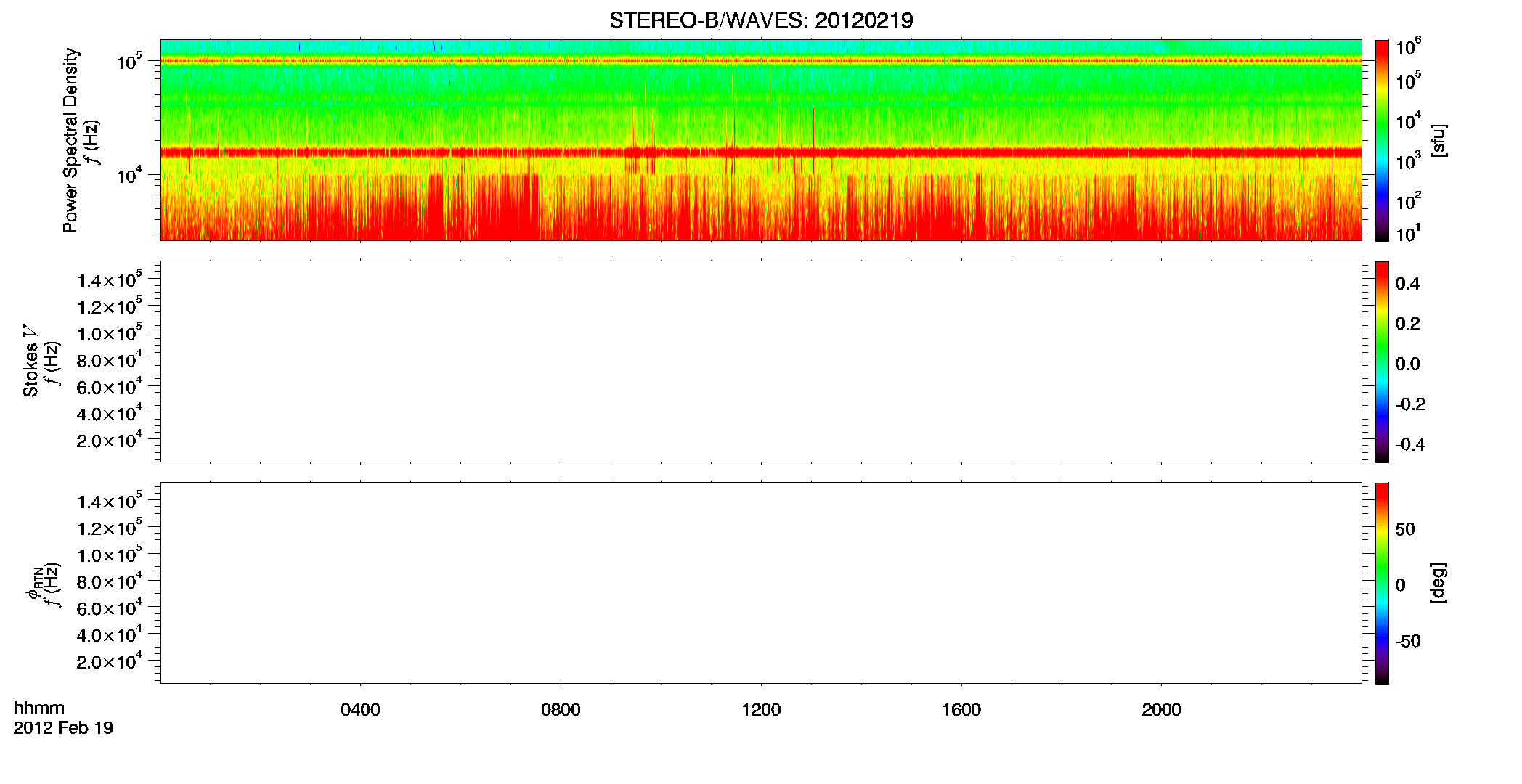Click the Stokes V colorbar
Image resolution: width=1522 pixels, height=784 pixels.
point(1382,362)
